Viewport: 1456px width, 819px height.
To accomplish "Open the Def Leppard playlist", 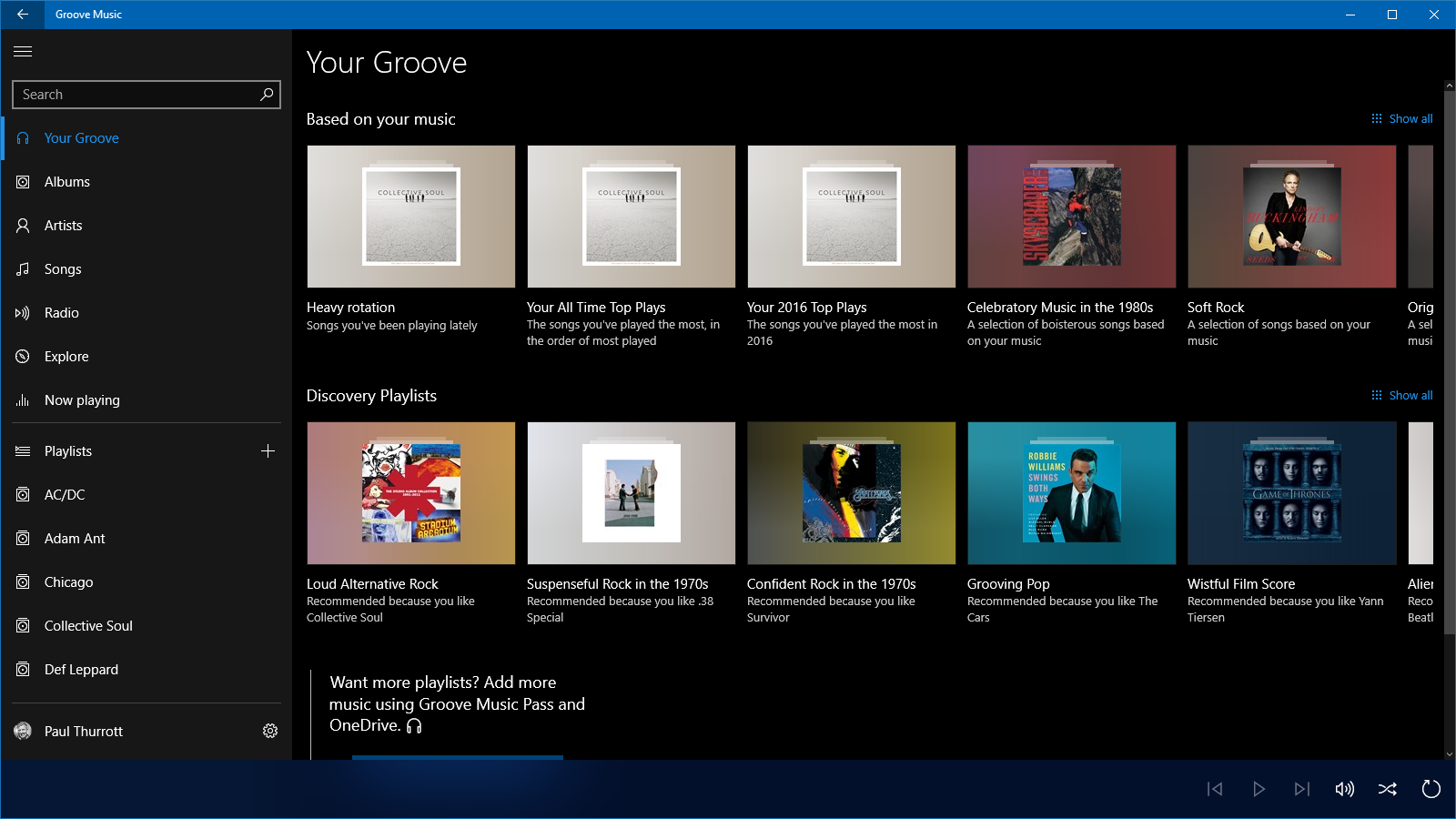I will pos(147,670).
